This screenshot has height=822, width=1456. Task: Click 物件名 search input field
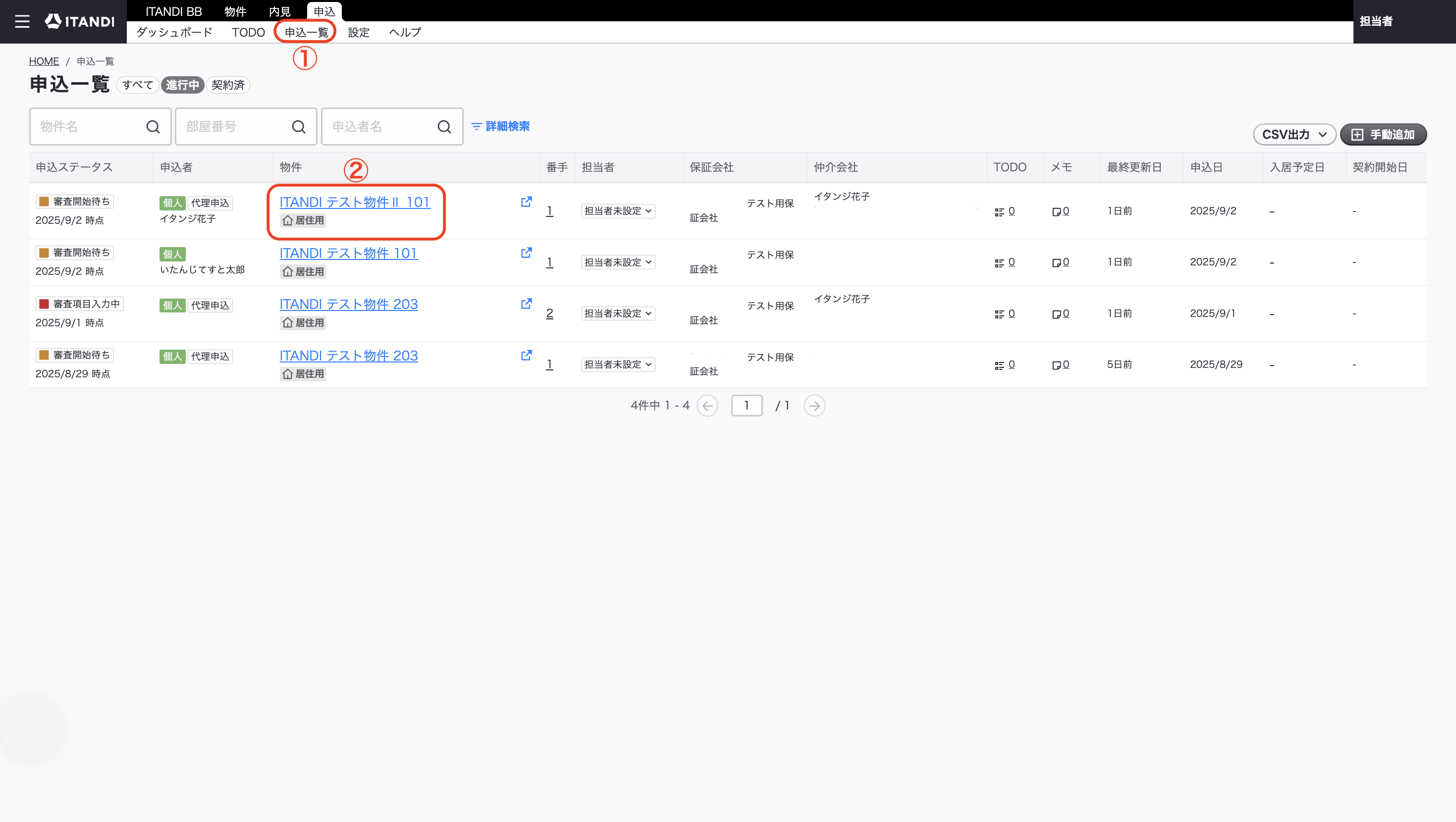100,127
